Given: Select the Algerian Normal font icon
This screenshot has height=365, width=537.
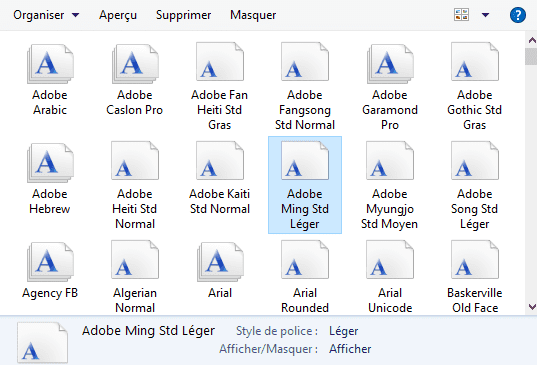Looking at the screenshot, I should coord(135,260).
